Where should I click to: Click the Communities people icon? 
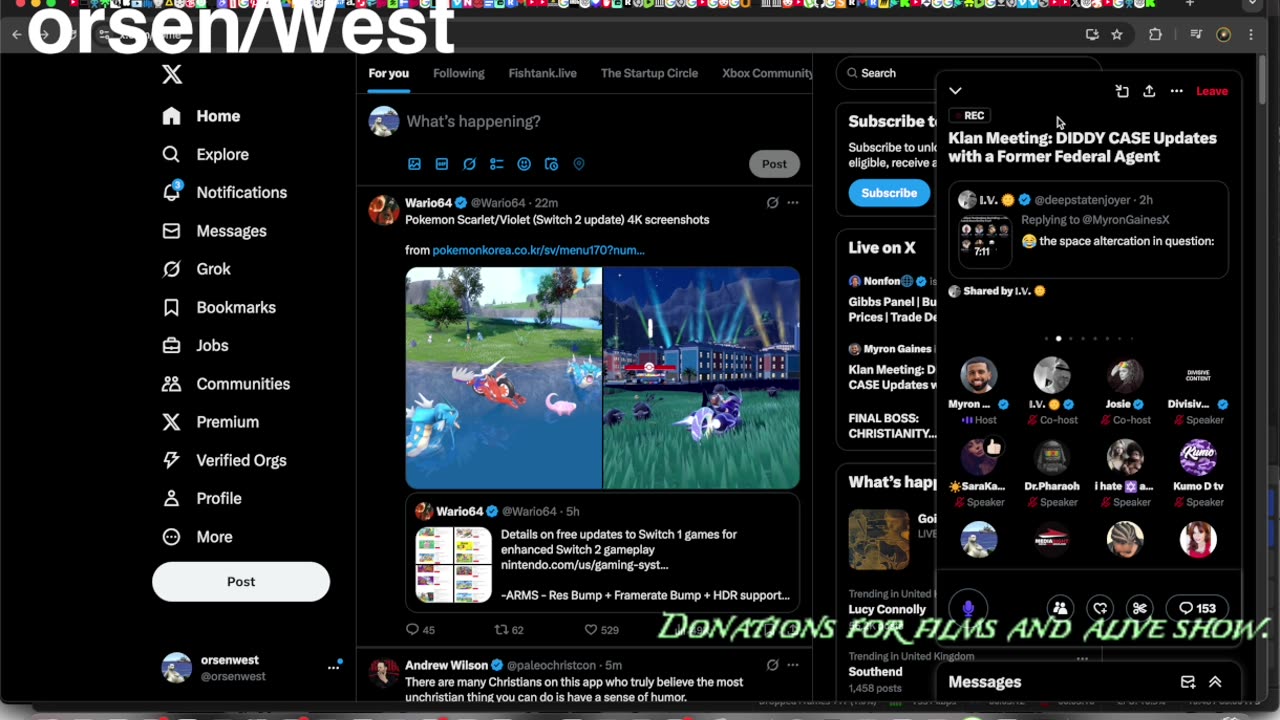[172, 384]
